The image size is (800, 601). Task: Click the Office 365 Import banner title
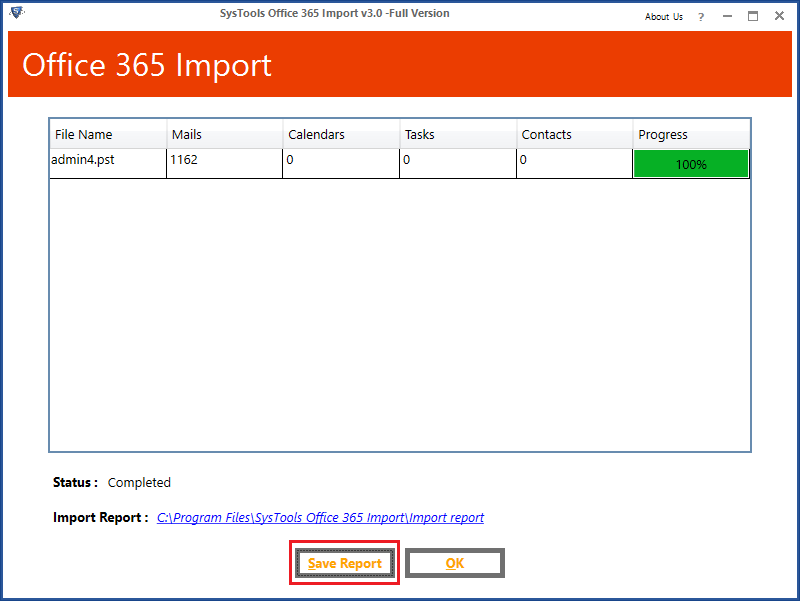[x=147, y=65]
